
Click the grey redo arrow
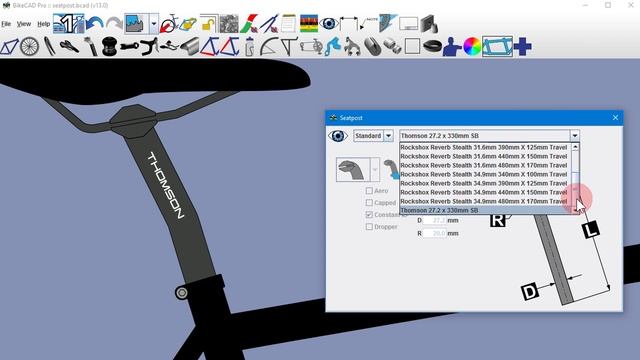(x=114, y=24)
